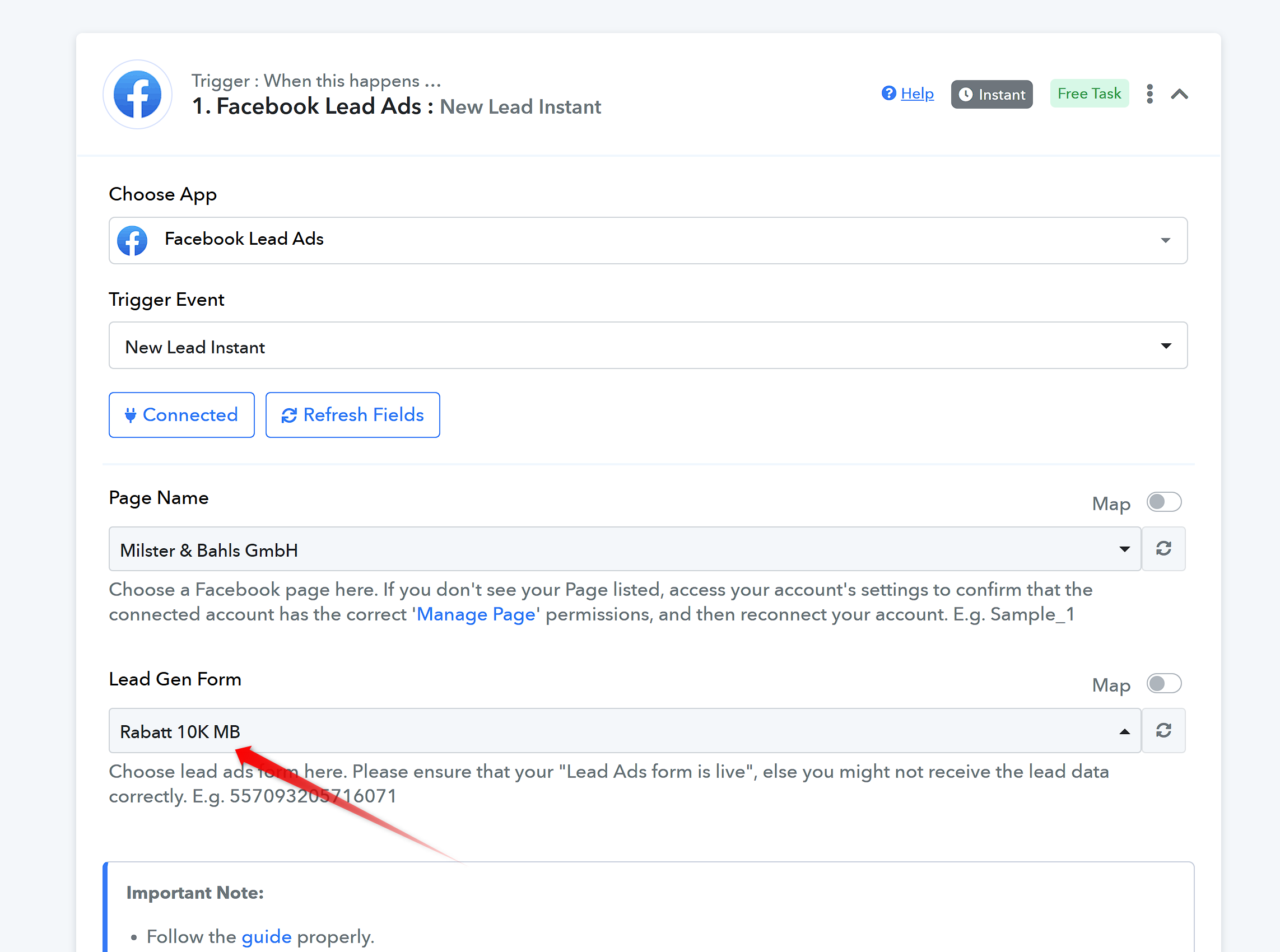The height and width of the screenshot is (952, 1280).
Task: Open the Help link
Action: pyautogui.click(x=917, y=94)
